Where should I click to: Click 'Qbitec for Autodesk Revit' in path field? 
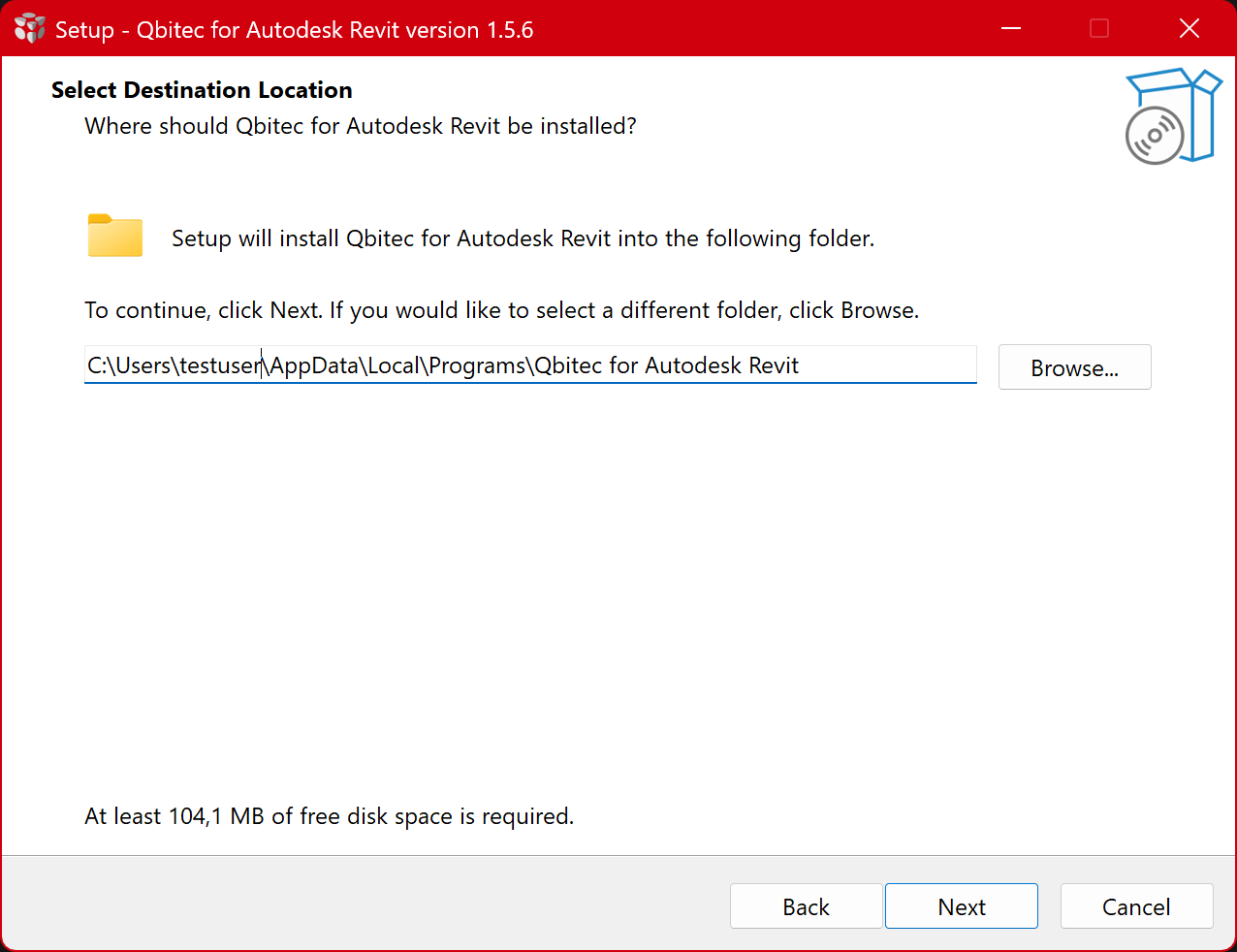coord(667,365)
